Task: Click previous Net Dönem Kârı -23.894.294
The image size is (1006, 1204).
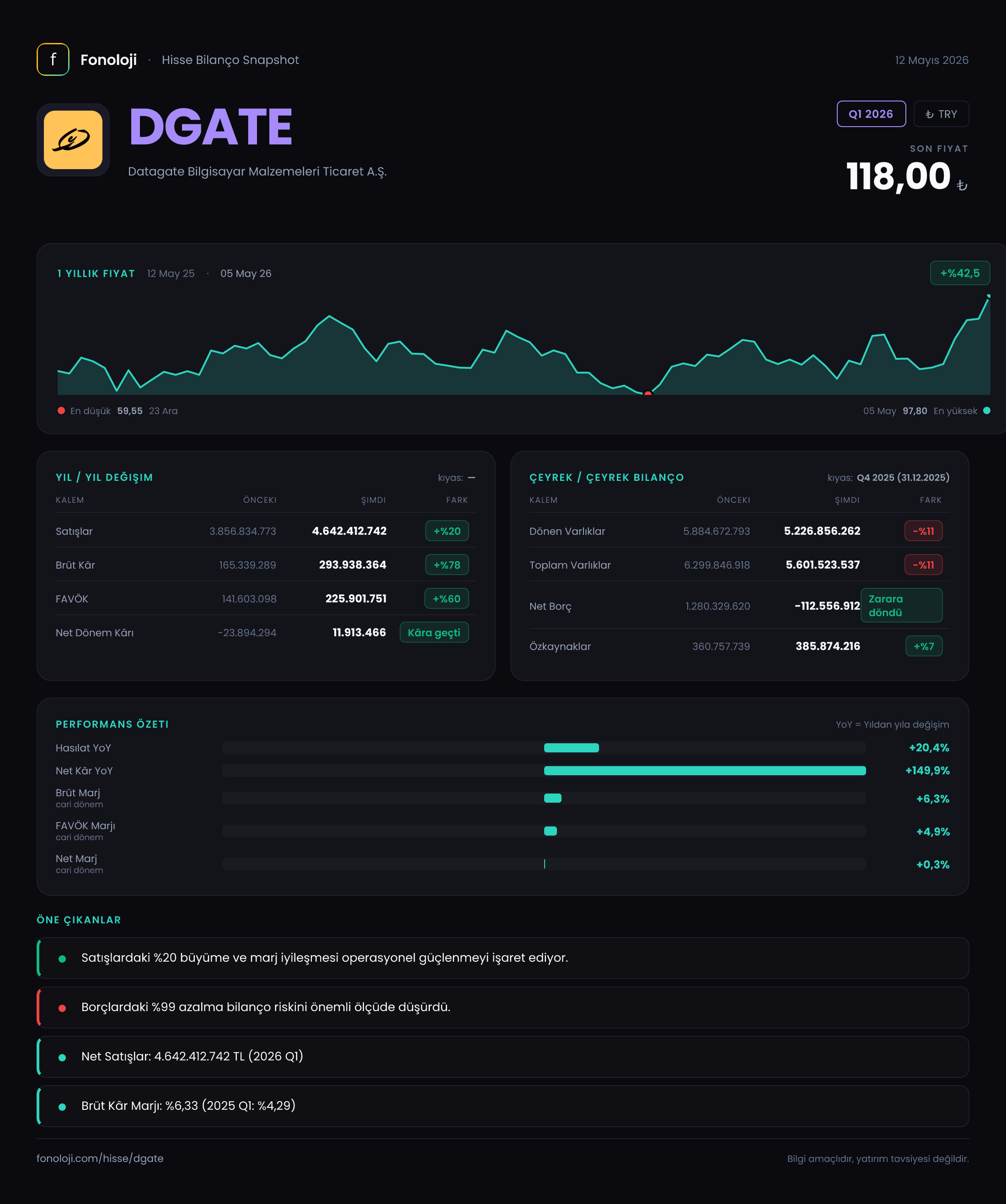Action: pyautogui.click(x=246, y=632)
